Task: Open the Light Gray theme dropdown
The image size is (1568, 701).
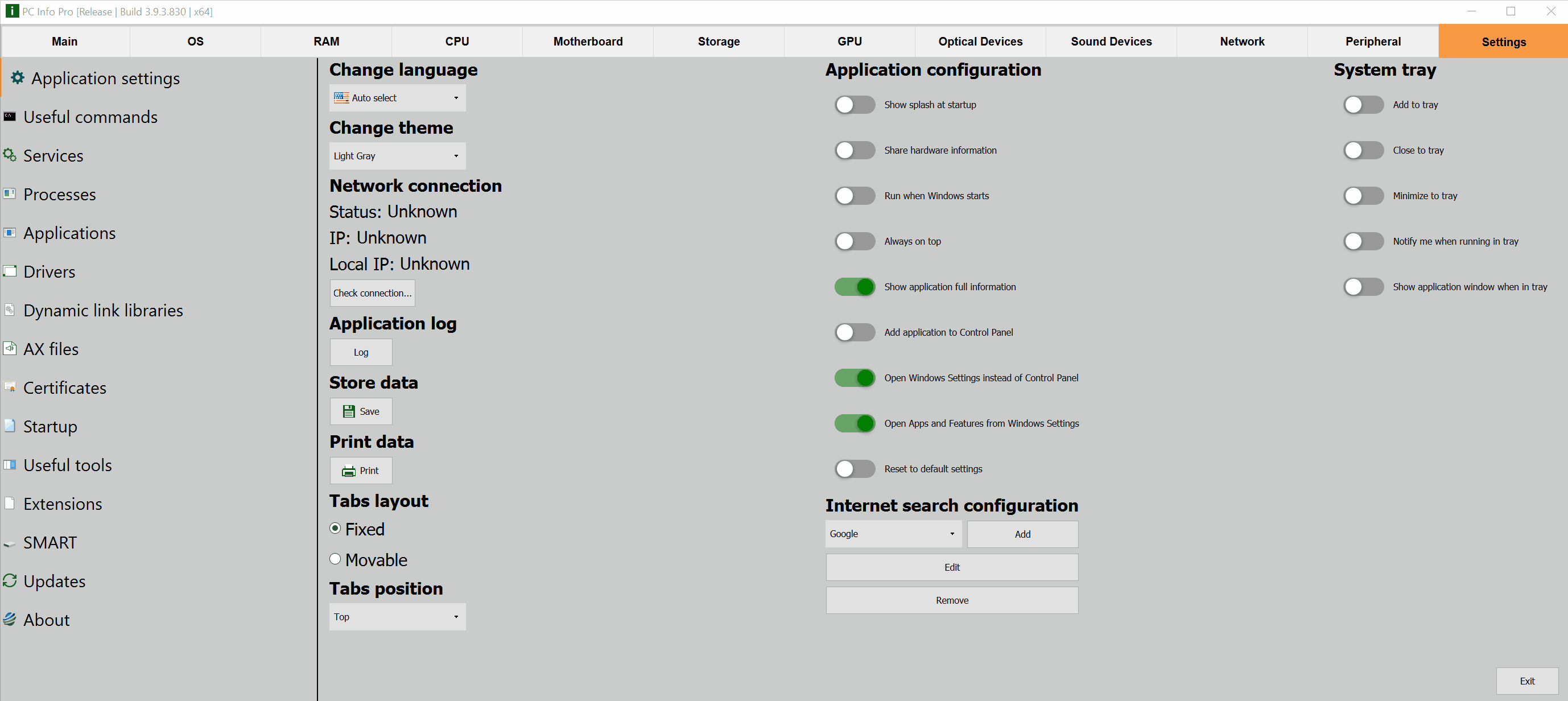Action: [x=398, y=156]
